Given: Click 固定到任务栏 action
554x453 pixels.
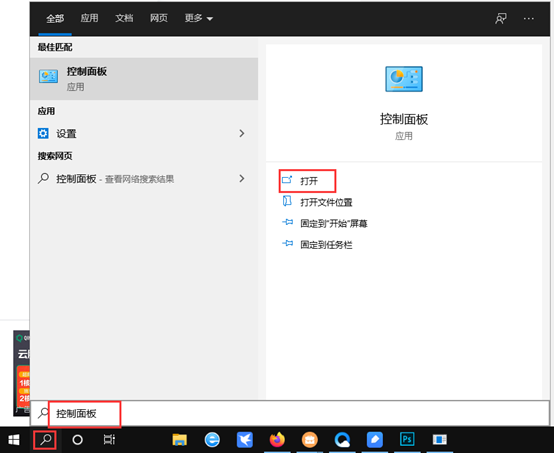Looking at the screenshot, I should coord(326,245).
